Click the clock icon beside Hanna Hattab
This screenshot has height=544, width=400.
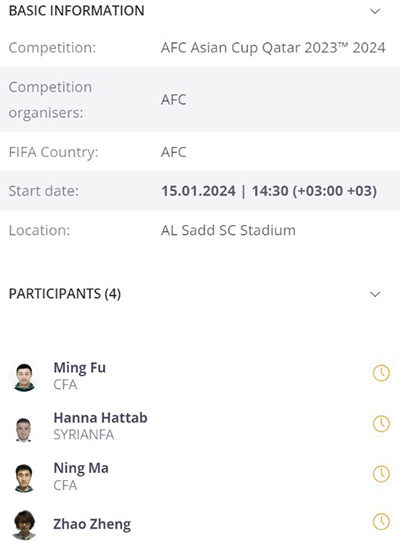381,424
